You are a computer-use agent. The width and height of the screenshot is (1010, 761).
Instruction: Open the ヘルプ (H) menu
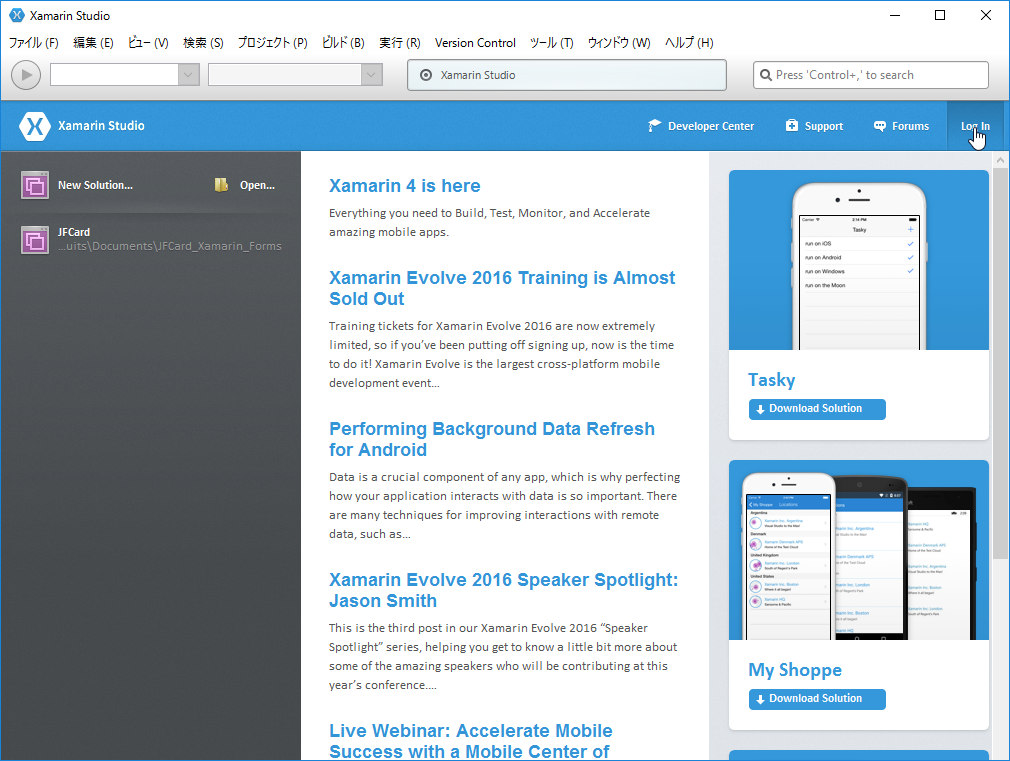point(689,43)
